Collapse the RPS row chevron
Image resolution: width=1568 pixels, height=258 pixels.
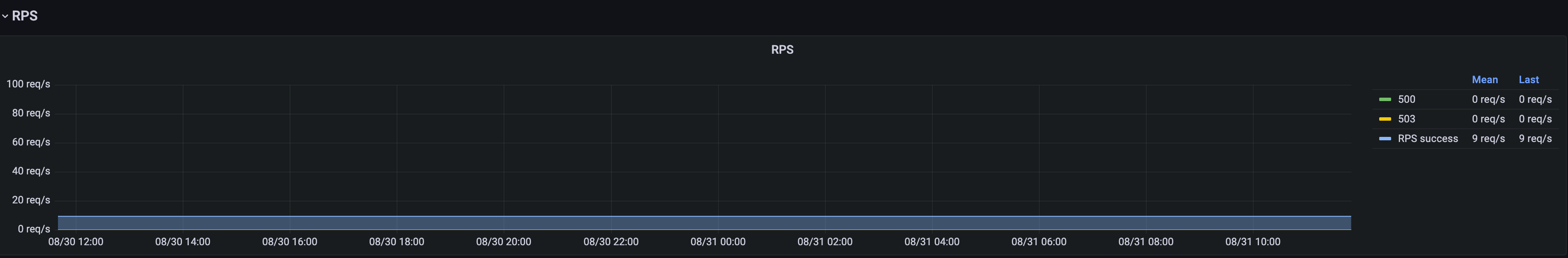pyautogui.click(x=5, y=17)
